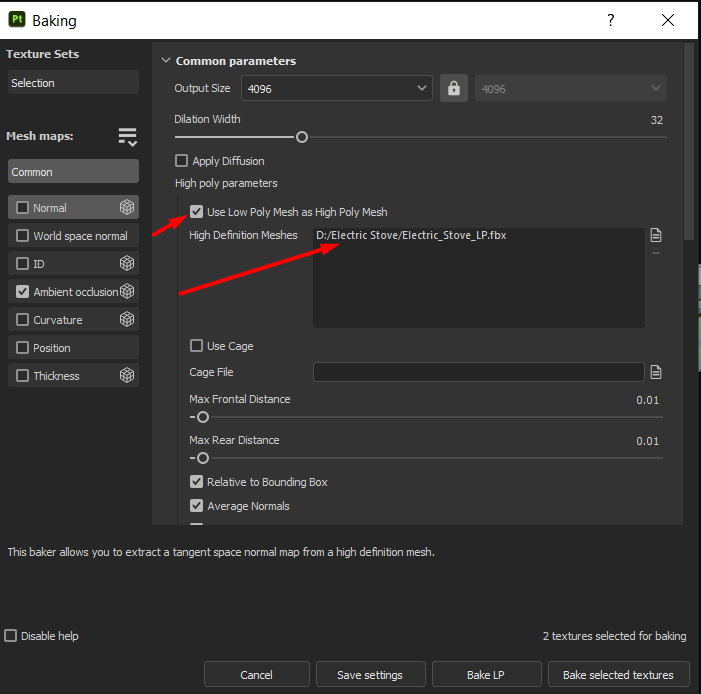Check the World space normal map
The height and width of the screenshot is (694, 701).
(23, 236)
